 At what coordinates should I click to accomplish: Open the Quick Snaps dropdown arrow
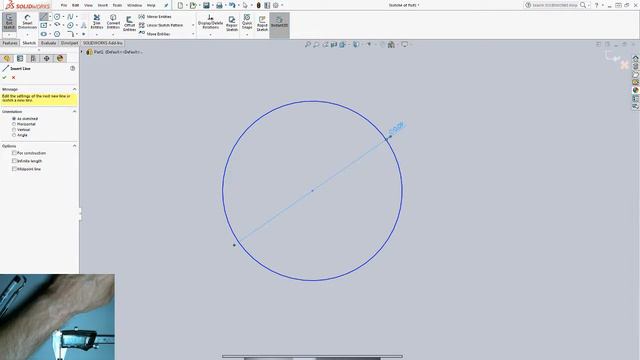click(x=247, y=35)
